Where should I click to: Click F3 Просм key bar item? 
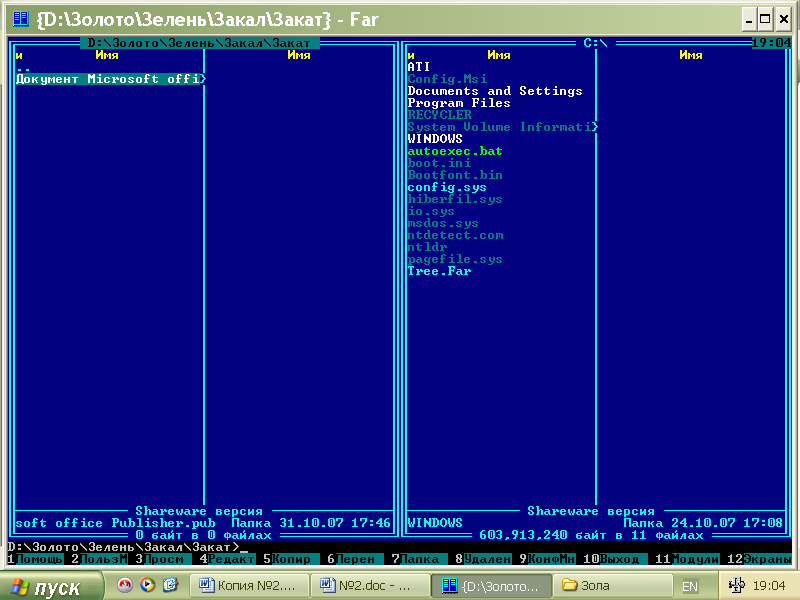pos(163,559)
